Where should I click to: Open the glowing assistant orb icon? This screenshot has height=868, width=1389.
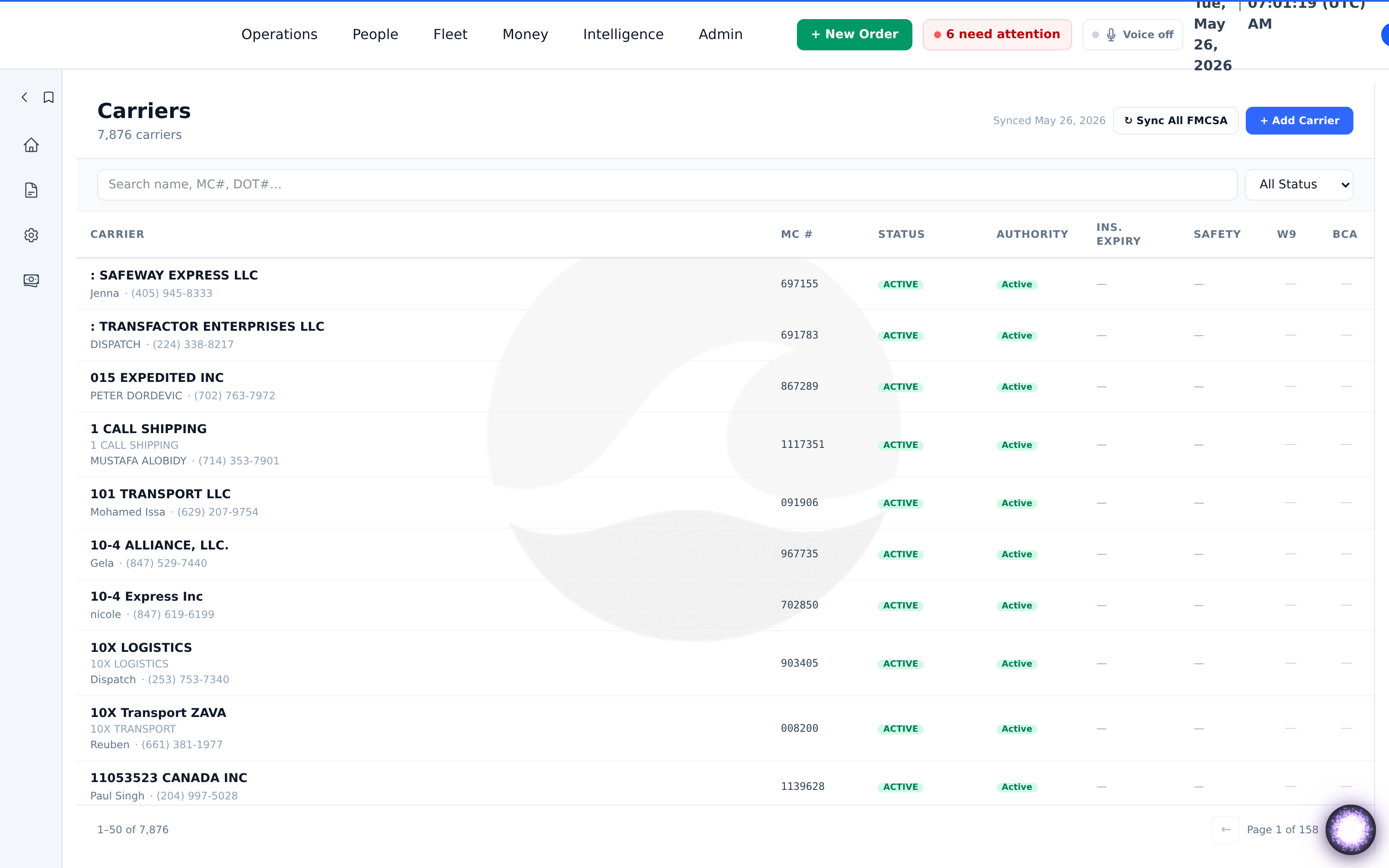coord(1350,829)
